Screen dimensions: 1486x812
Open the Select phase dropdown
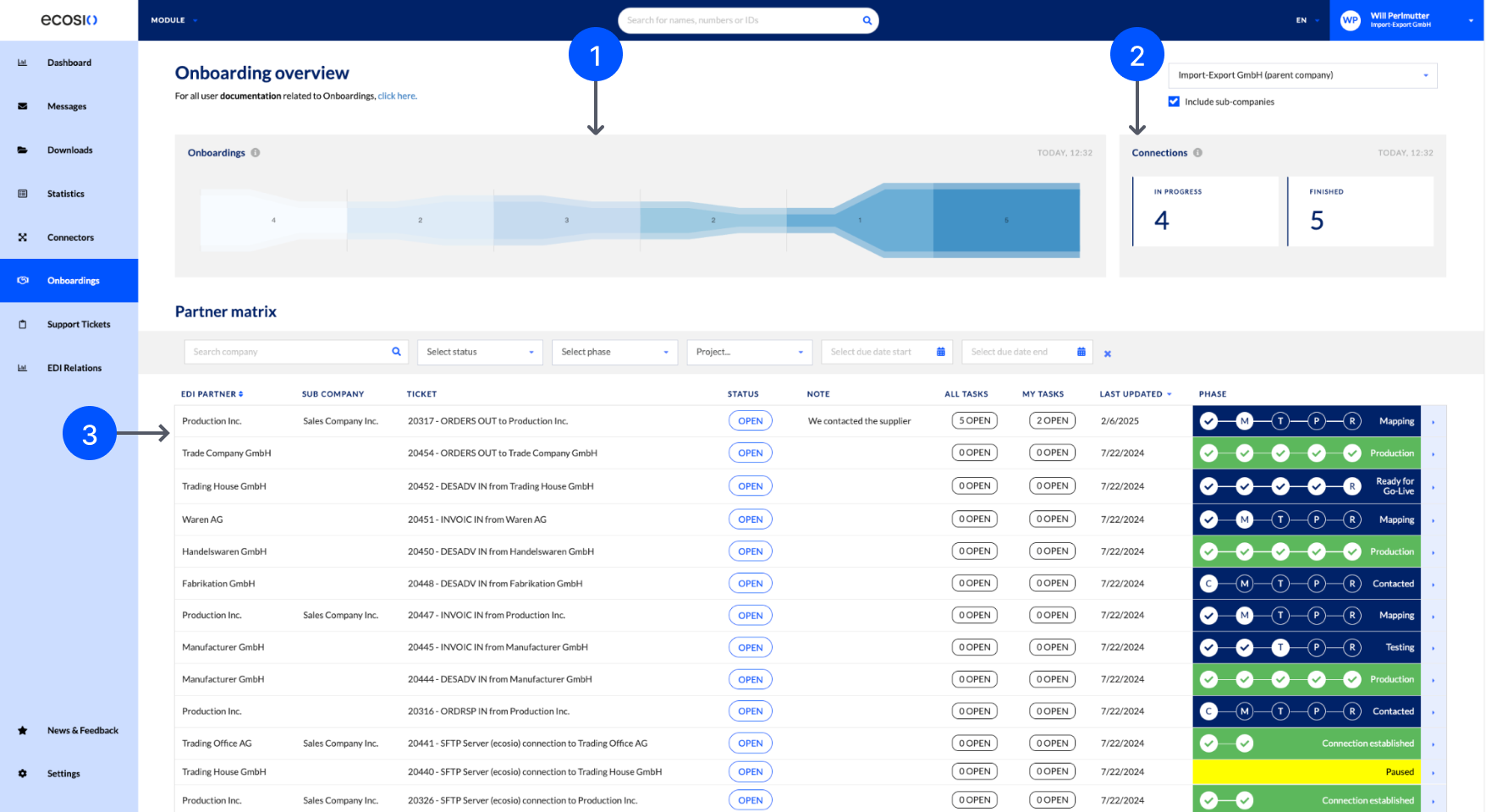click(x=614, y=352)
